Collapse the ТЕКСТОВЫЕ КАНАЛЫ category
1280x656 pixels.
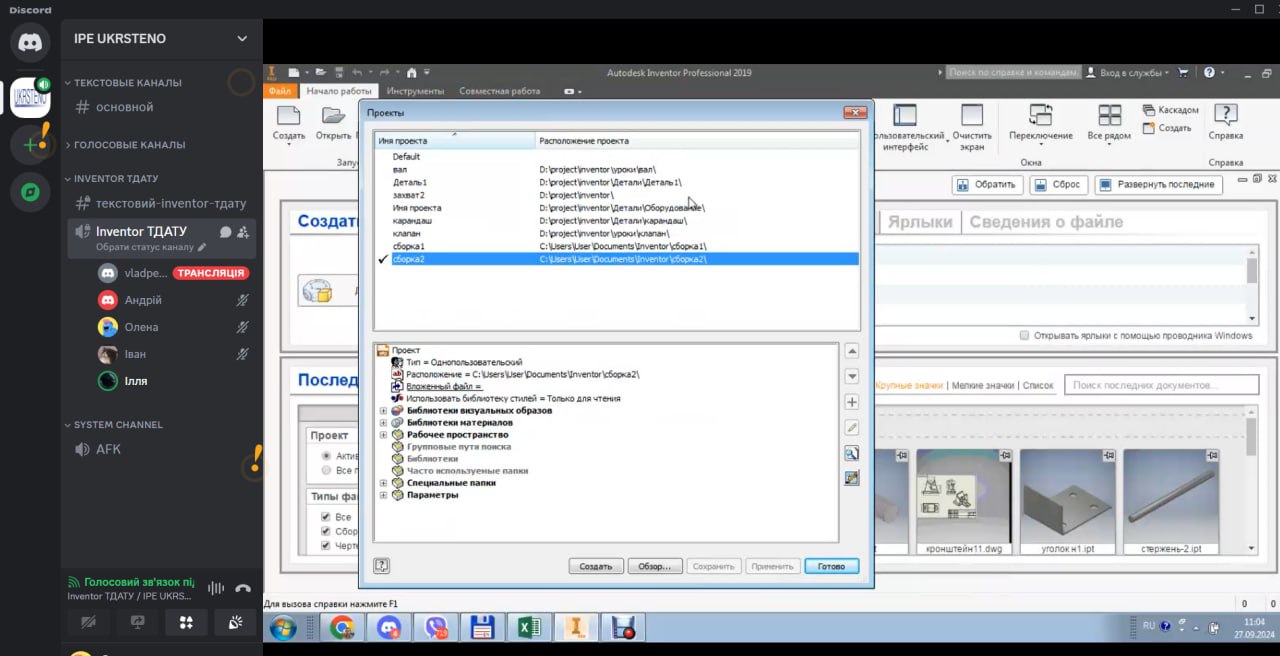pos(127,83)
